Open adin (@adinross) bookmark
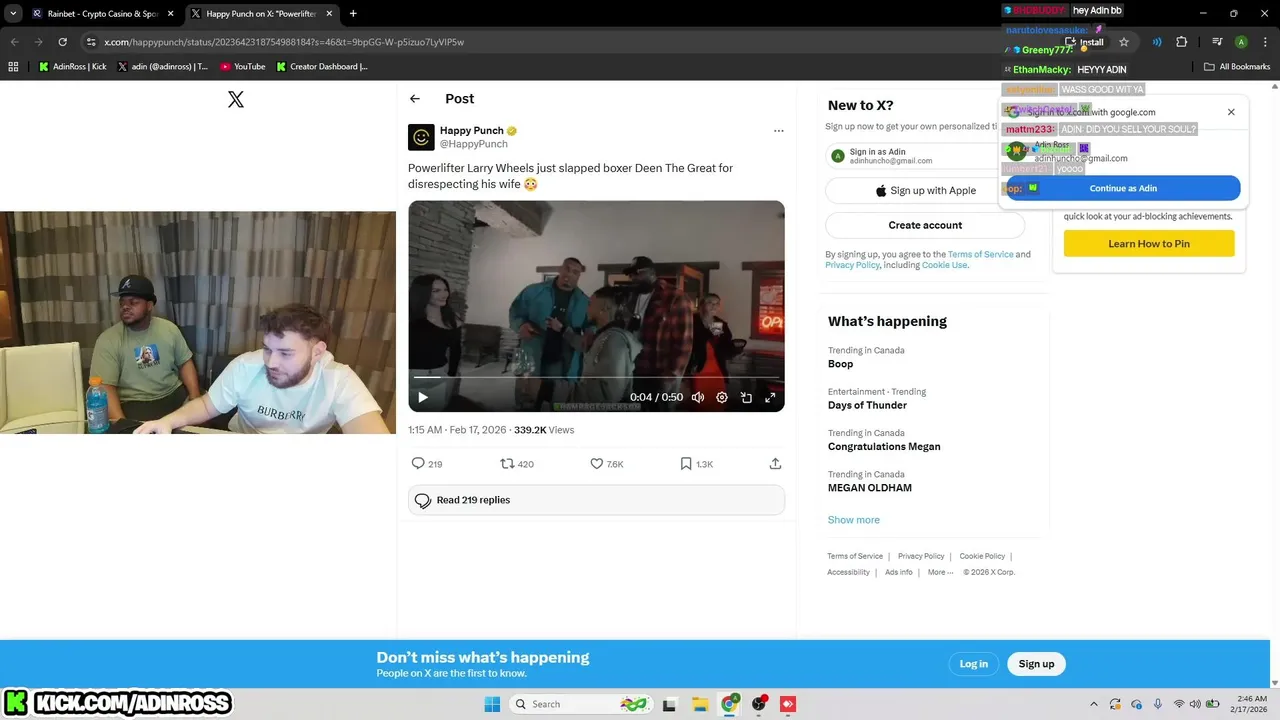 pyautogui.click(x=163, y=67)
